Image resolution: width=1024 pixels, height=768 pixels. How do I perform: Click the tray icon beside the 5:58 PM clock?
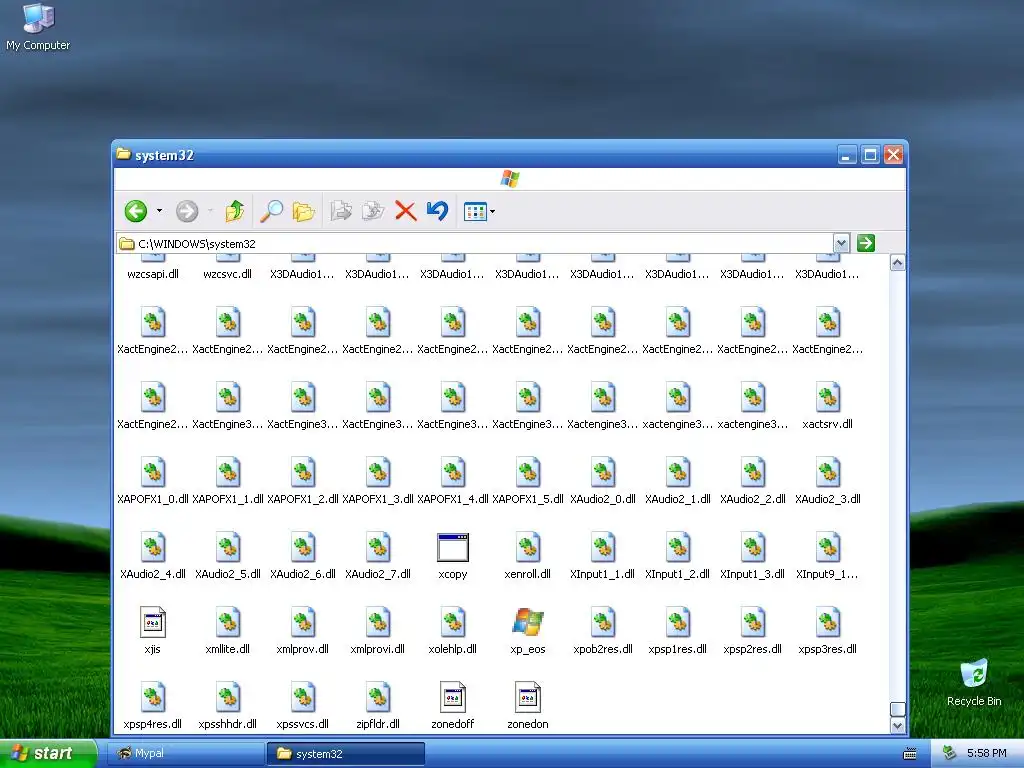tap(950, 754)
